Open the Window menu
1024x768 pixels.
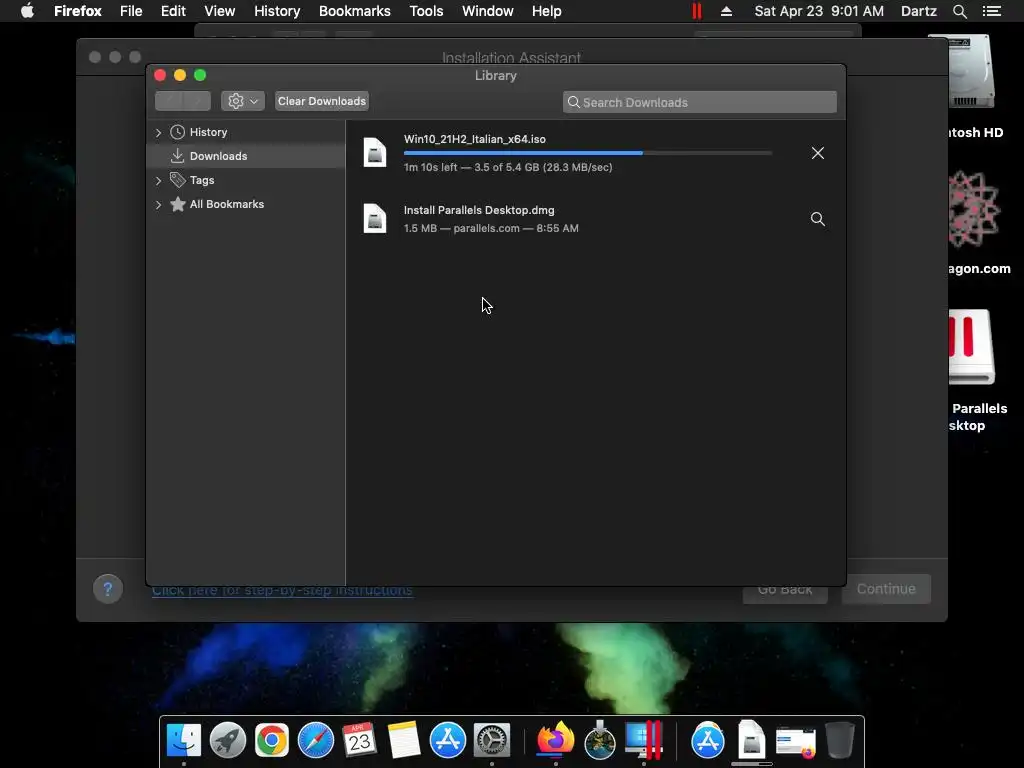tap(488, 11)
